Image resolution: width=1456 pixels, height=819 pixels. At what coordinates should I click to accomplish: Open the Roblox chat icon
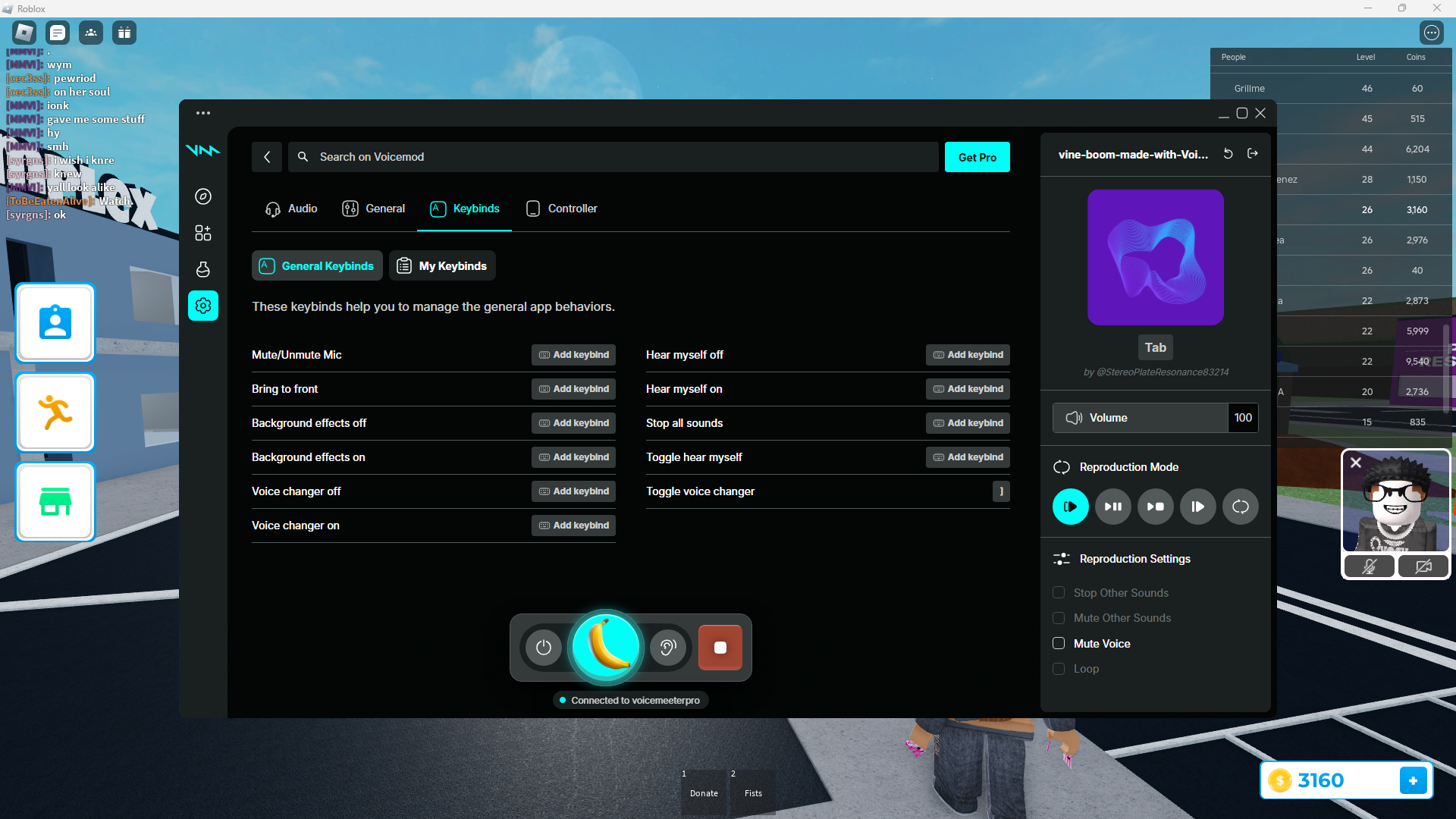[x=58, y=33]
